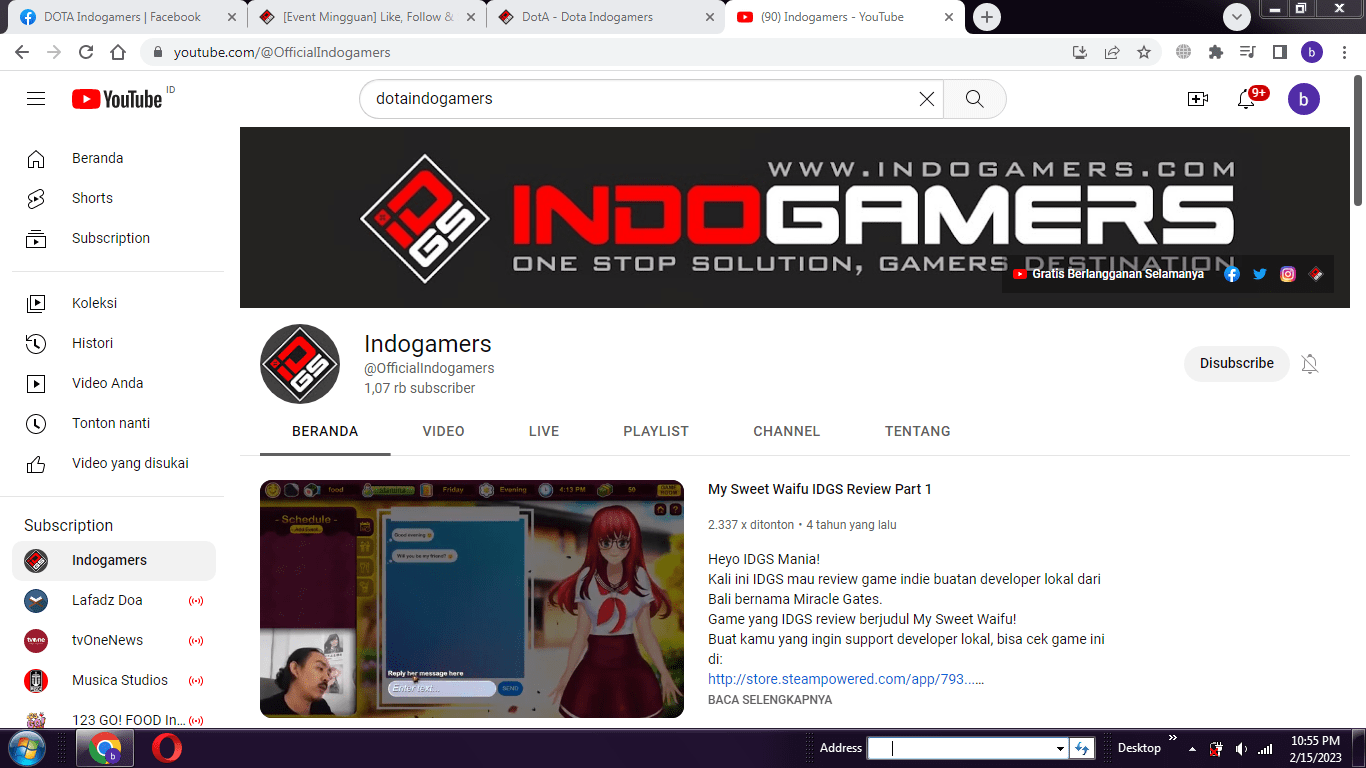Click Gratis Berlangganan Selamanya banner link
1366x768 pixels.
click(1108, 274)
